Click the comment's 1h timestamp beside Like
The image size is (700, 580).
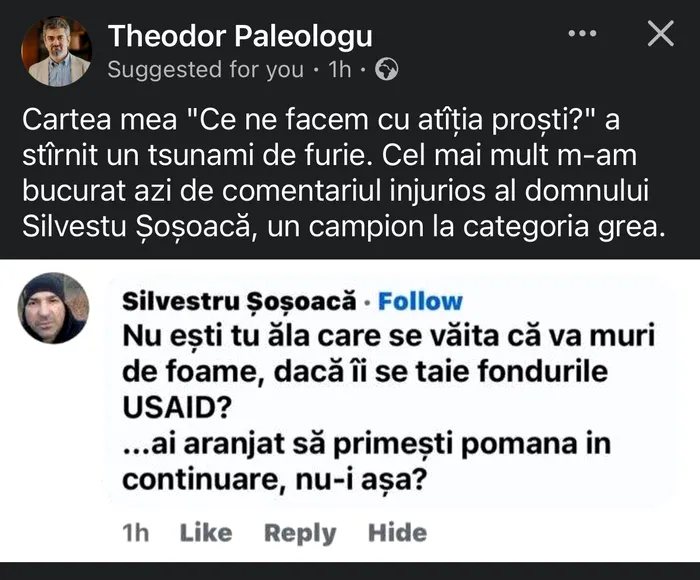coord(134,533)
